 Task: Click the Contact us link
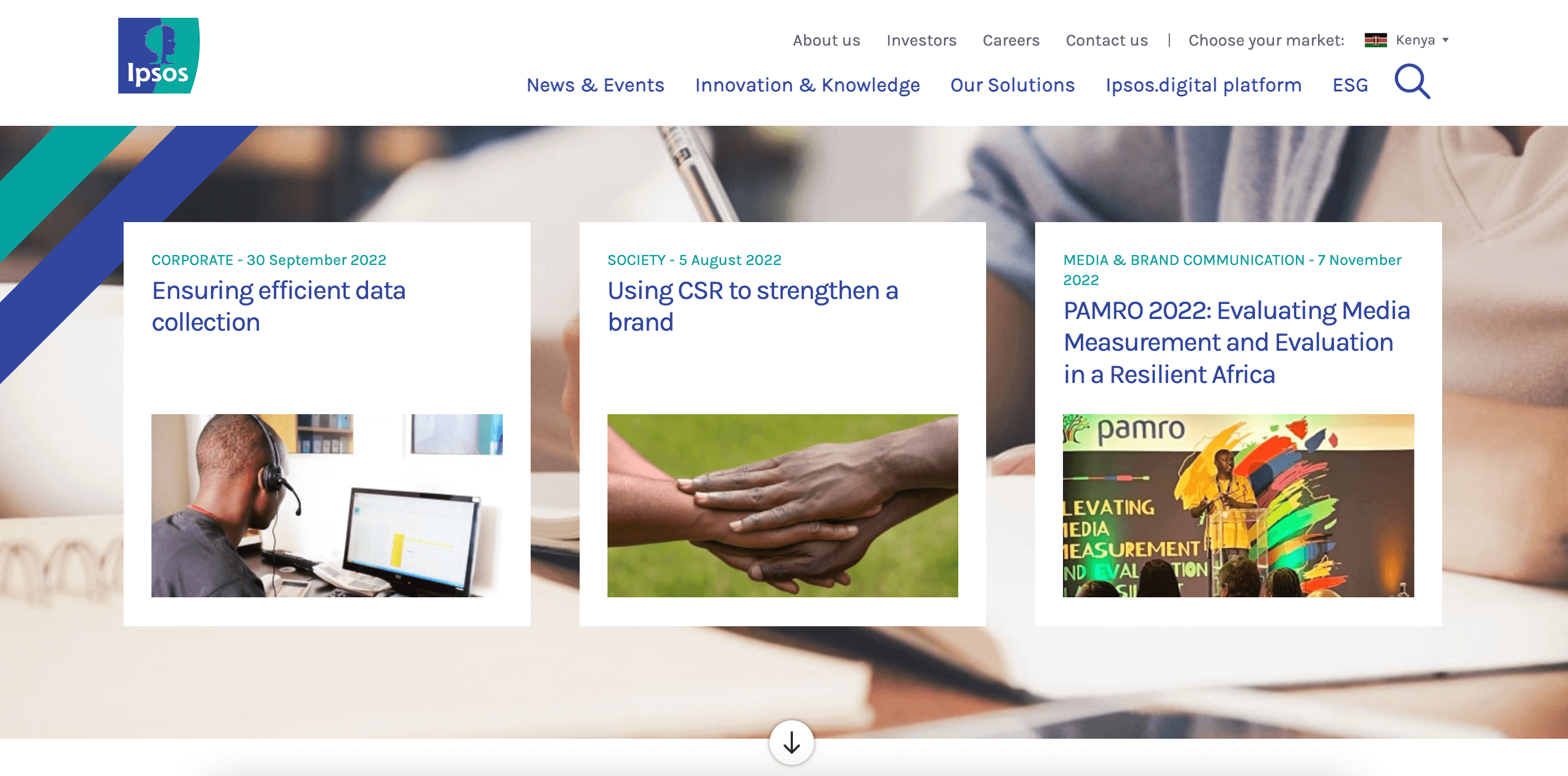tap(1105, 40)
